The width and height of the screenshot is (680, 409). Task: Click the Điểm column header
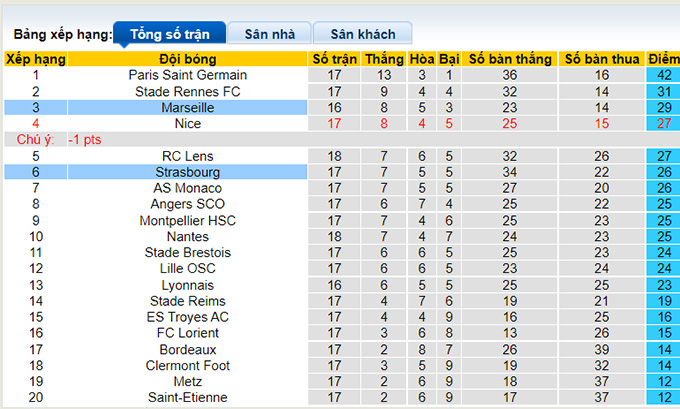[x=663, y=59]
